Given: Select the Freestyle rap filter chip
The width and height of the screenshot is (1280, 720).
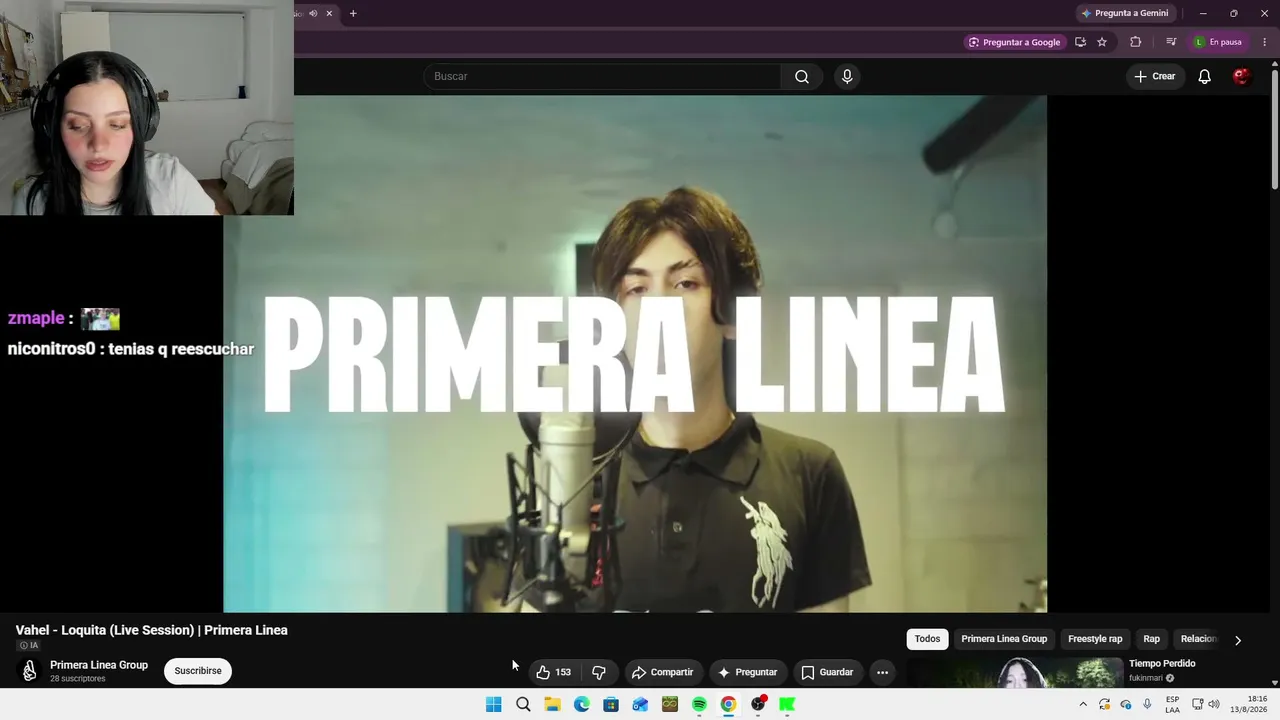Looking at the screenshot, I should point(1095,639).
